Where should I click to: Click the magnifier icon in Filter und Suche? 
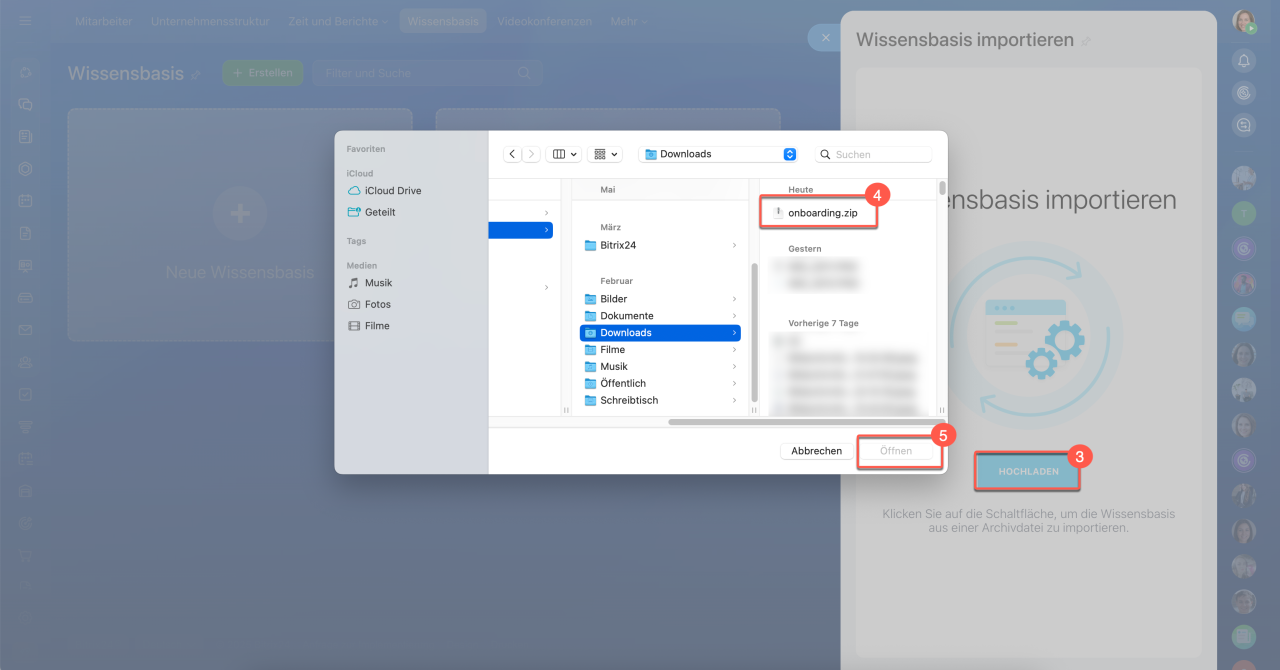point(524,73)
